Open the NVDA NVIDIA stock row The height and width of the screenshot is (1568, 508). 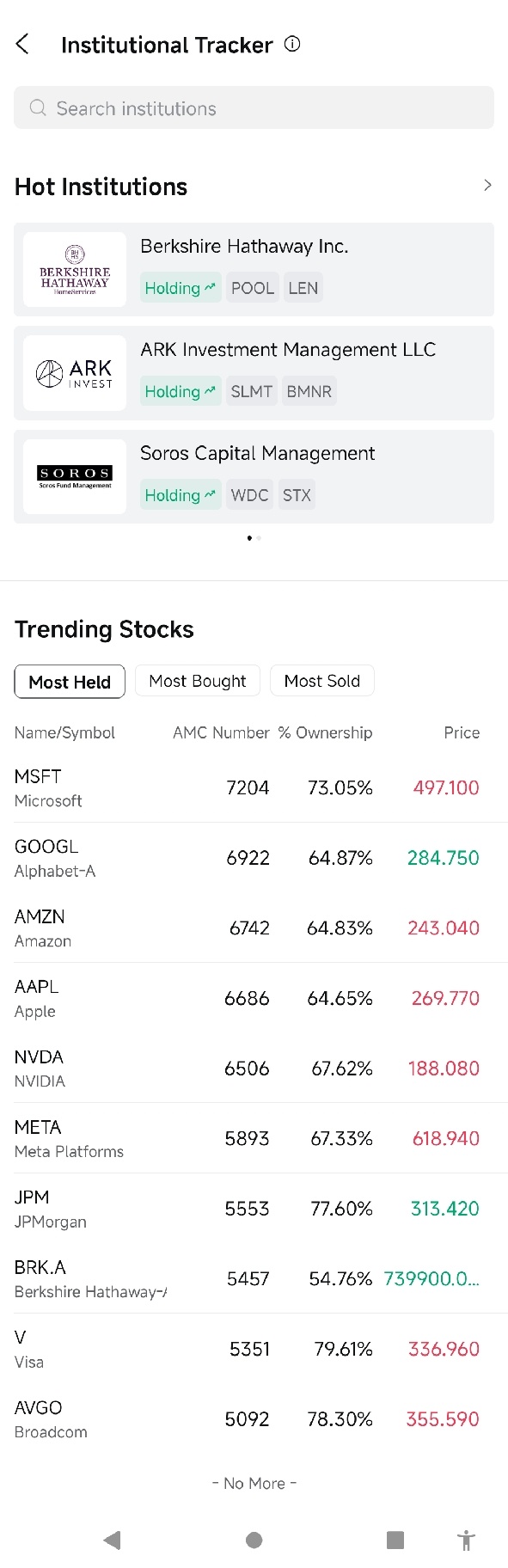[254, 1069]
